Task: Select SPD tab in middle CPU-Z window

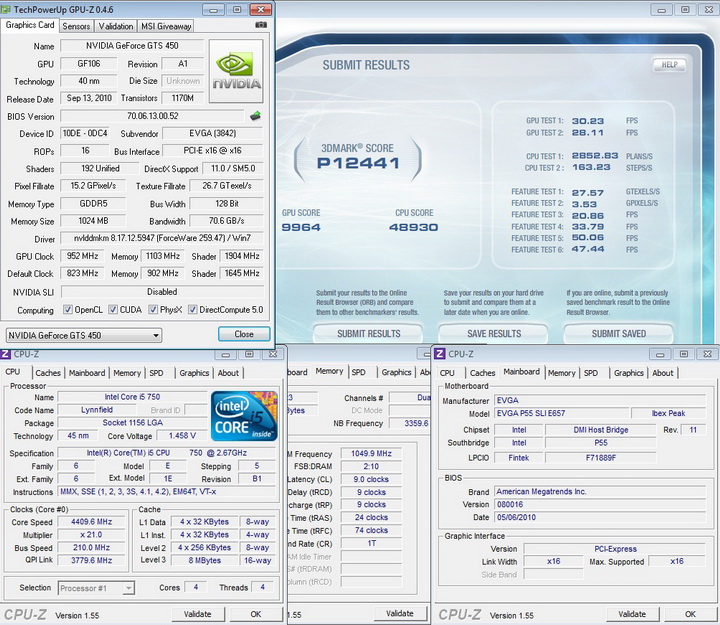Action: (359, 372)
